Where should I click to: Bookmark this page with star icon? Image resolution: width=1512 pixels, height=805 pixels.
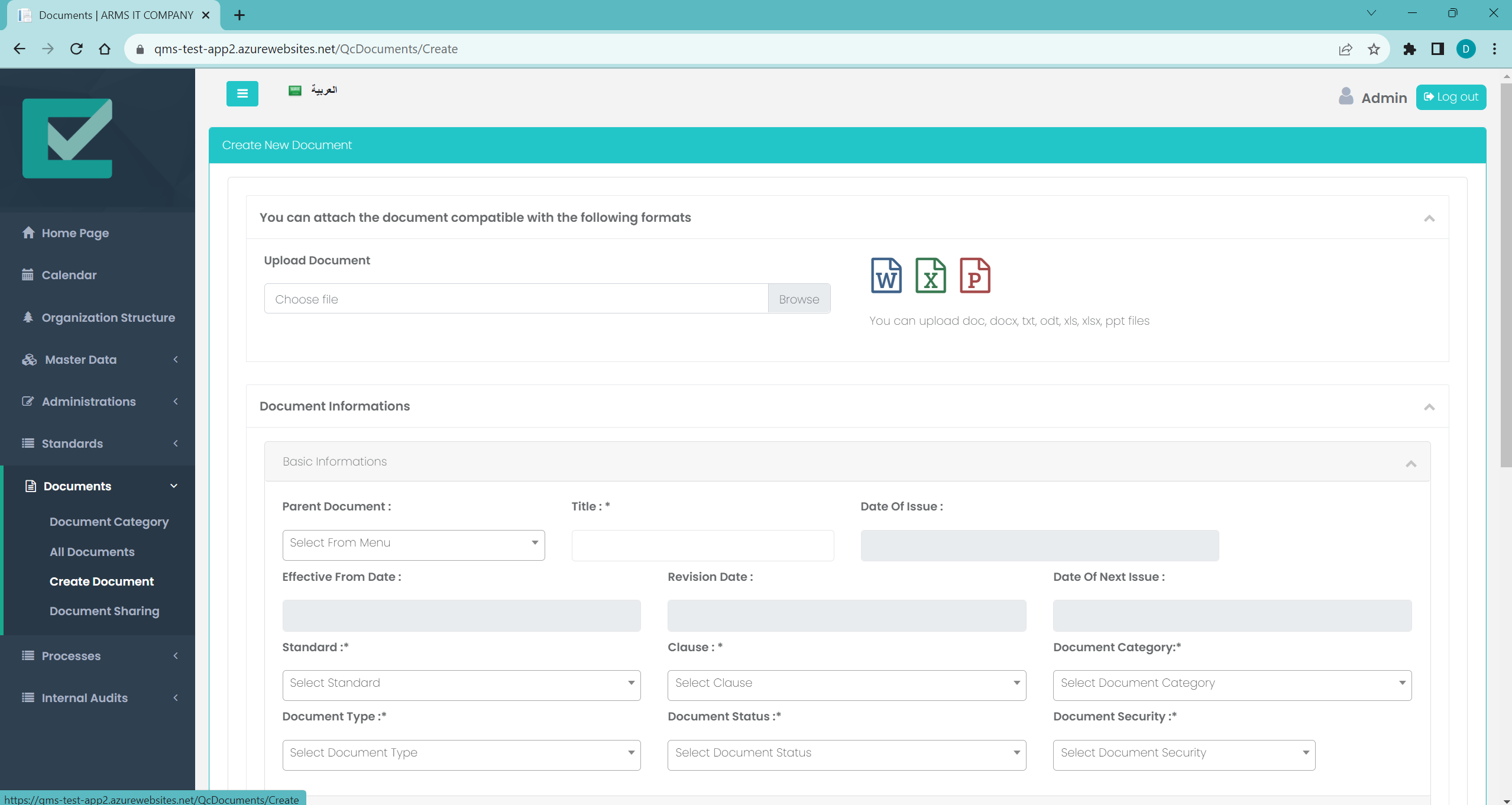coord(1374,49)
